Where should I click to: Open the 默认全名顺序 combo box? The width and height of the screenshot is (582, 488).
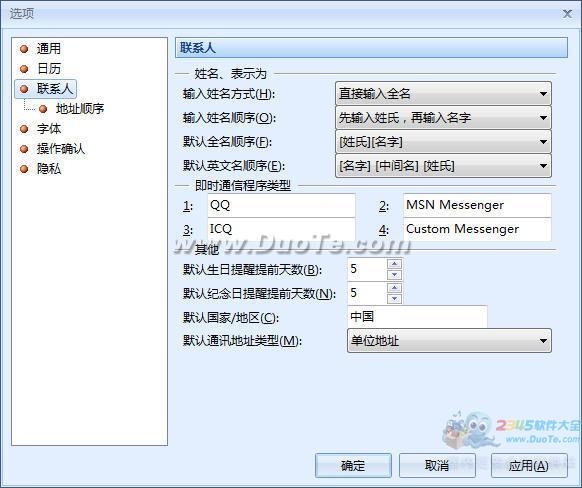pyautogui.click(x=443, y=142)
